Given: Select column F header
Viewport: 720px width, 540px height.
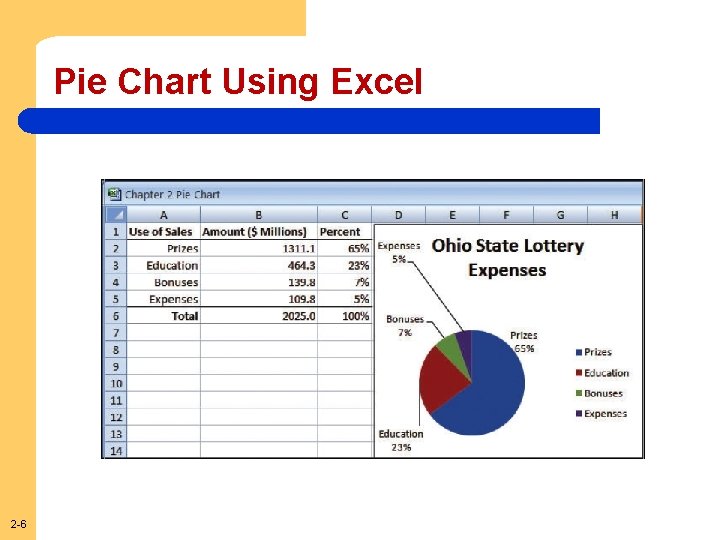Looking at the screenshot, I should 506,214.
